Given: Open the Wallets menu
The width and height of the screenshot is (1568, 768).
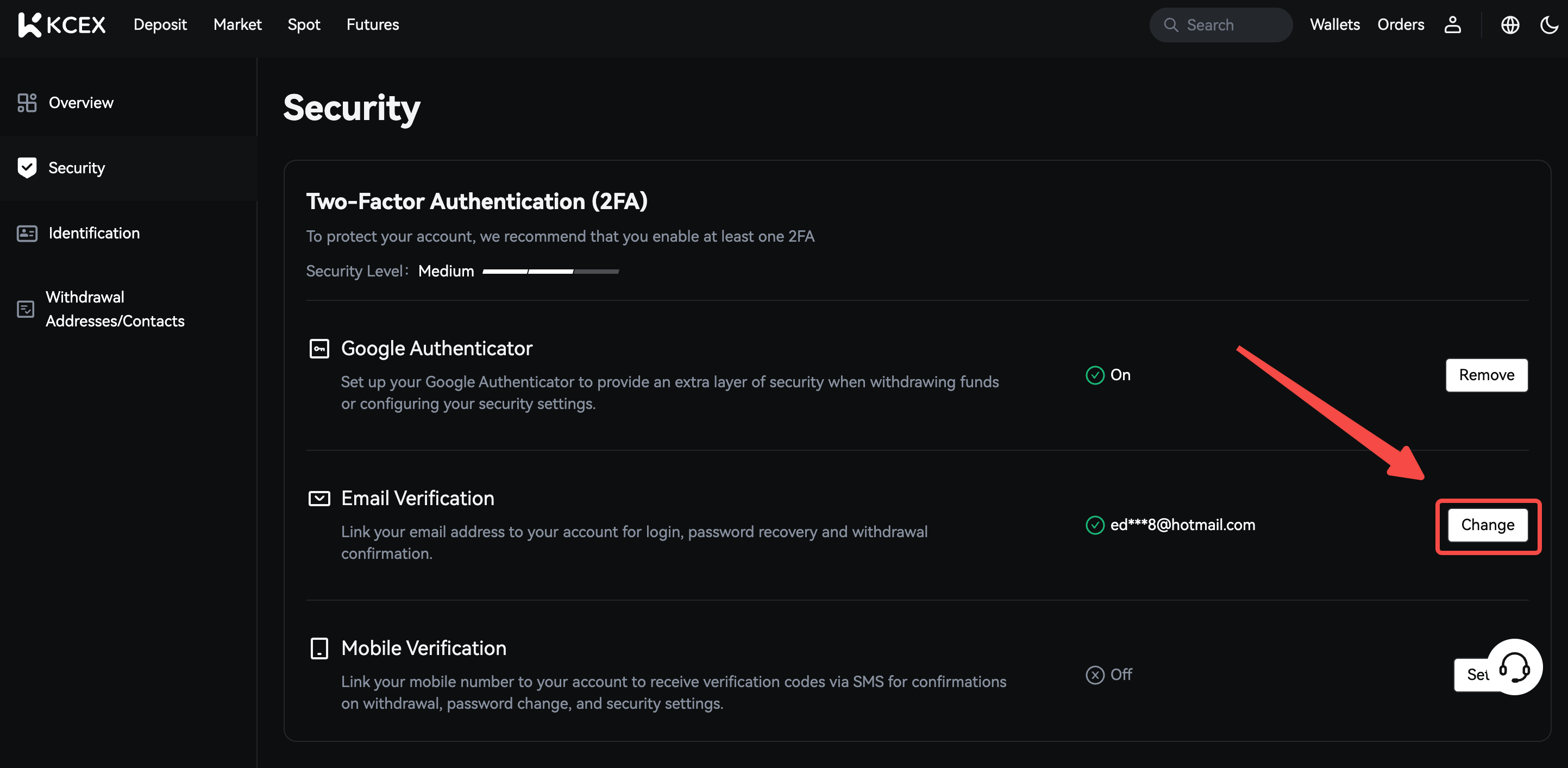Looking at the screenshot, I should pos(1334,25).
